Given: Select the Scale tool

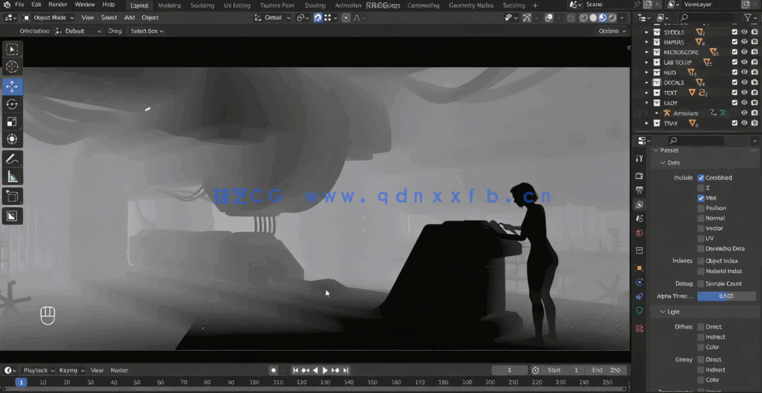Looking at the screenshot, I should pyautogui.click(x=12, y=121).
